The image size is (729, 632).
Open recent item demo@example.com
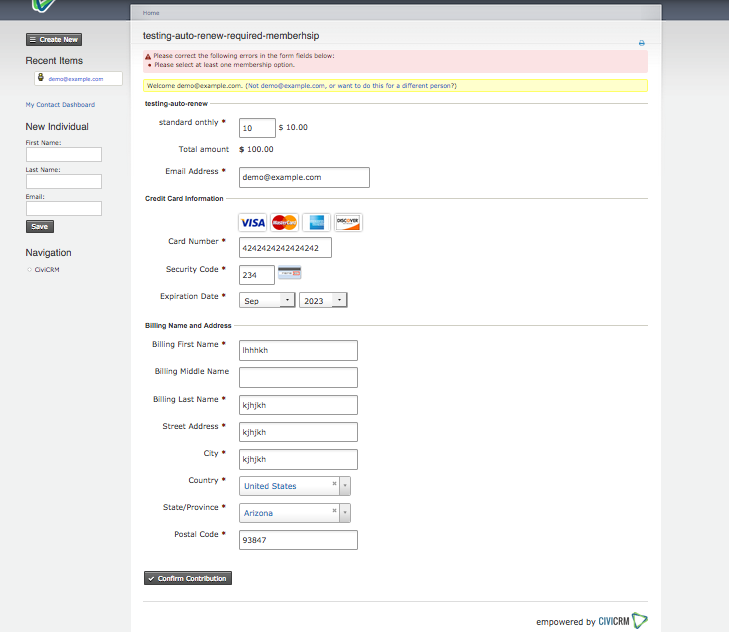click(76, 79)
